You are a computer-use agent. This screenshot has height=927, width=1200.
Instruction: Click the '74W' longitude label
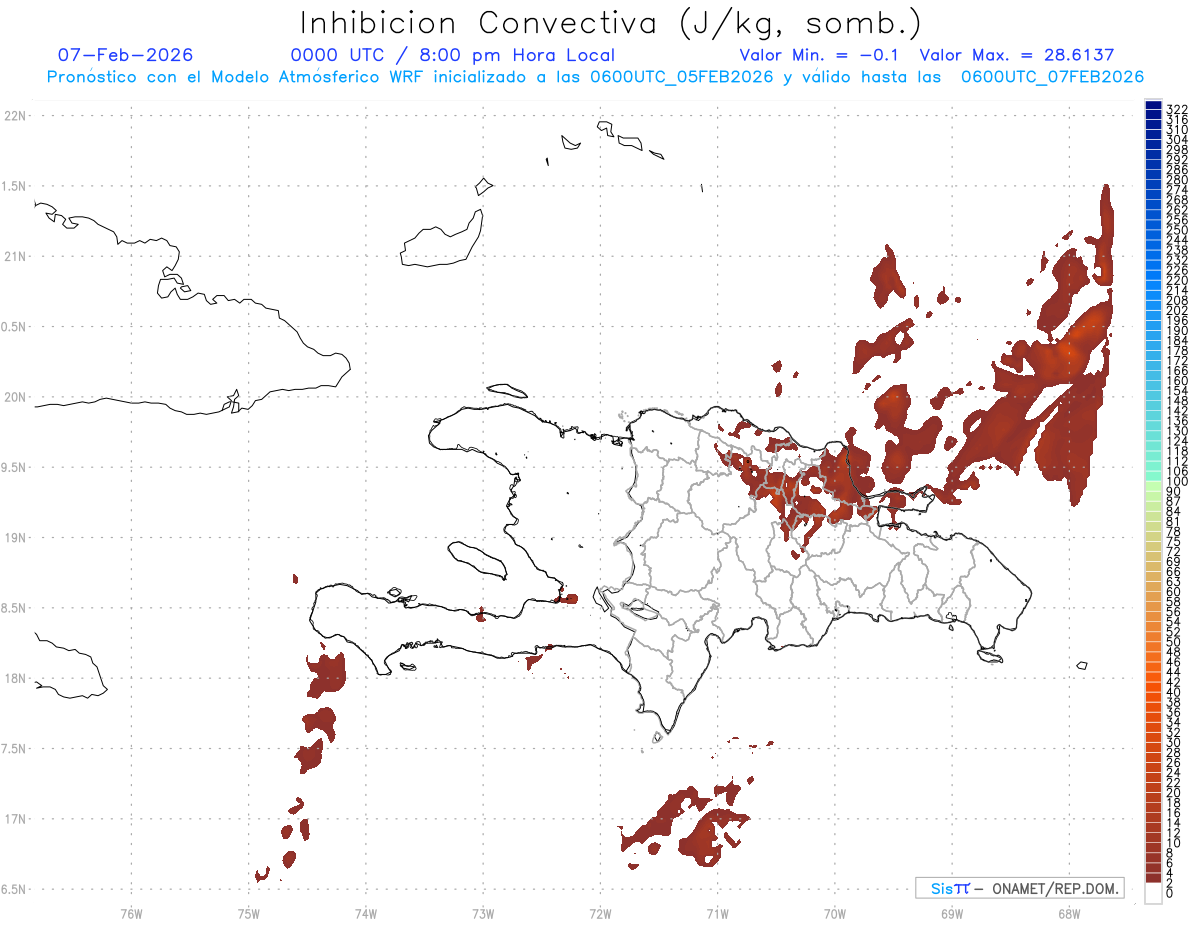coord(366,912)
